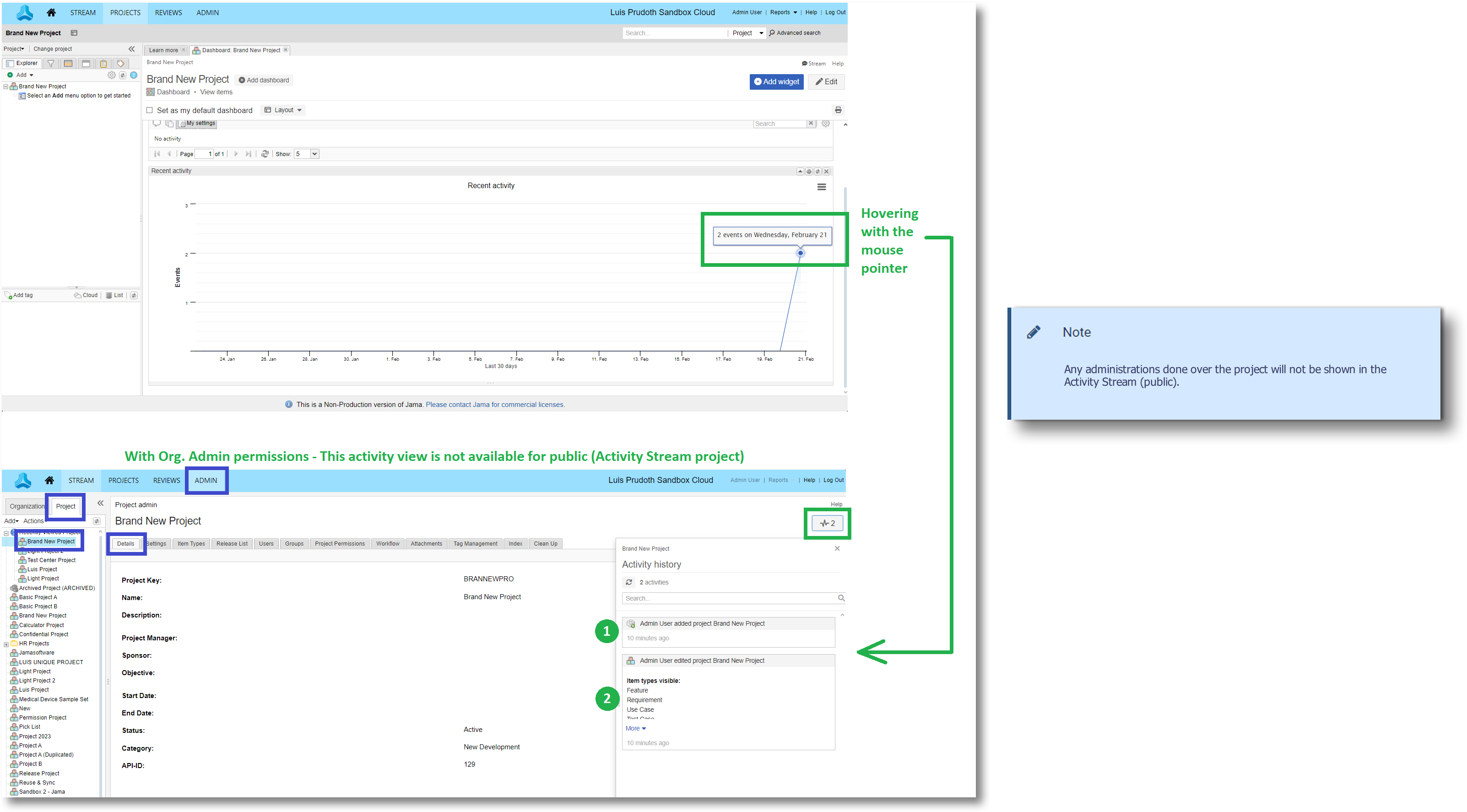
Task: Collapse the Project admin side panel
Action: (100, 503)
